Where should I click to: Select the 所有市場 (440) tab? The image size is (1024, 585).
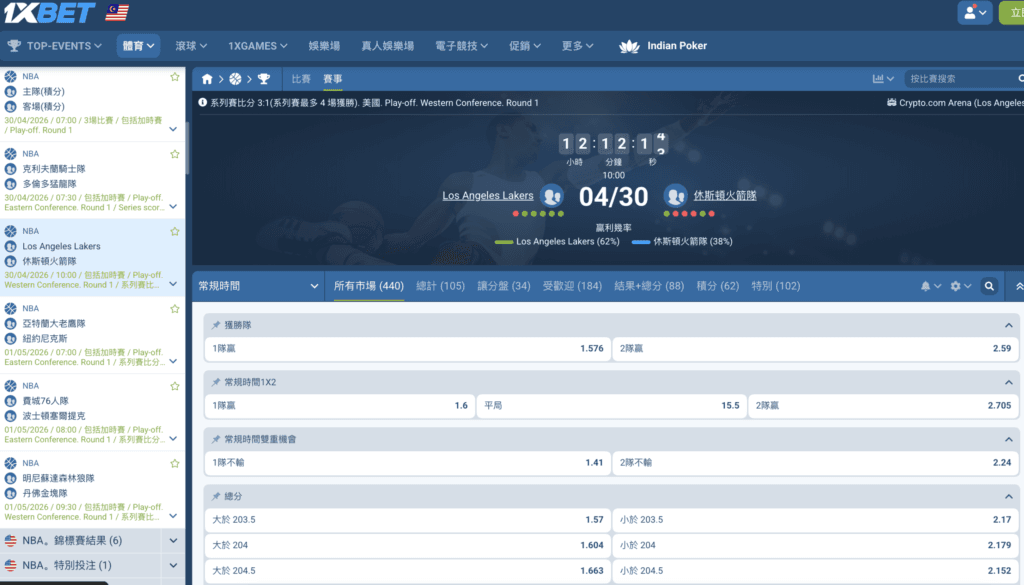pos(369,286)
